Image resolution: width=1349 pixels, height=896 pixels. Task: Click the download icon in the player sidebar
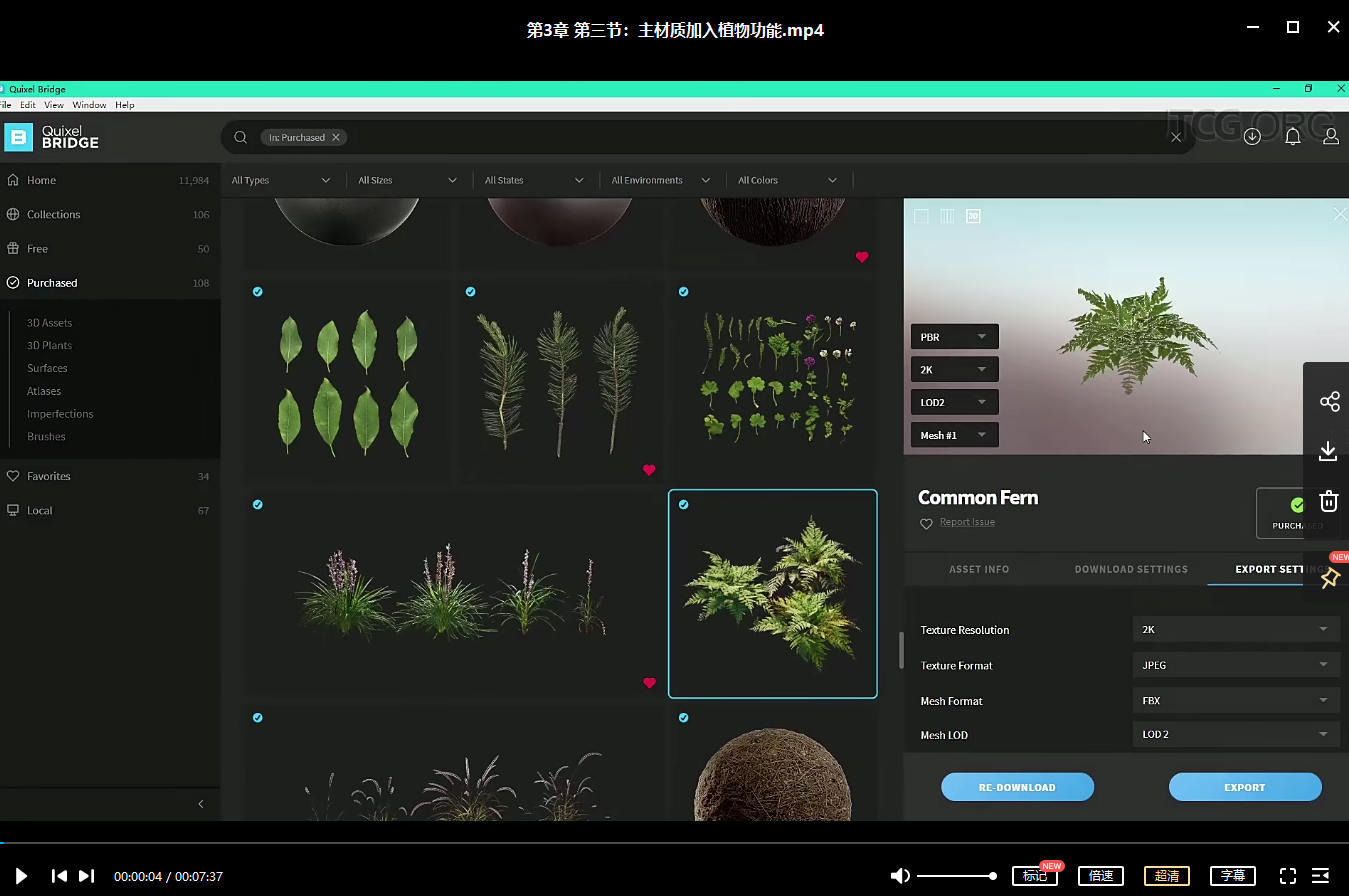(x=1328, y=451)
